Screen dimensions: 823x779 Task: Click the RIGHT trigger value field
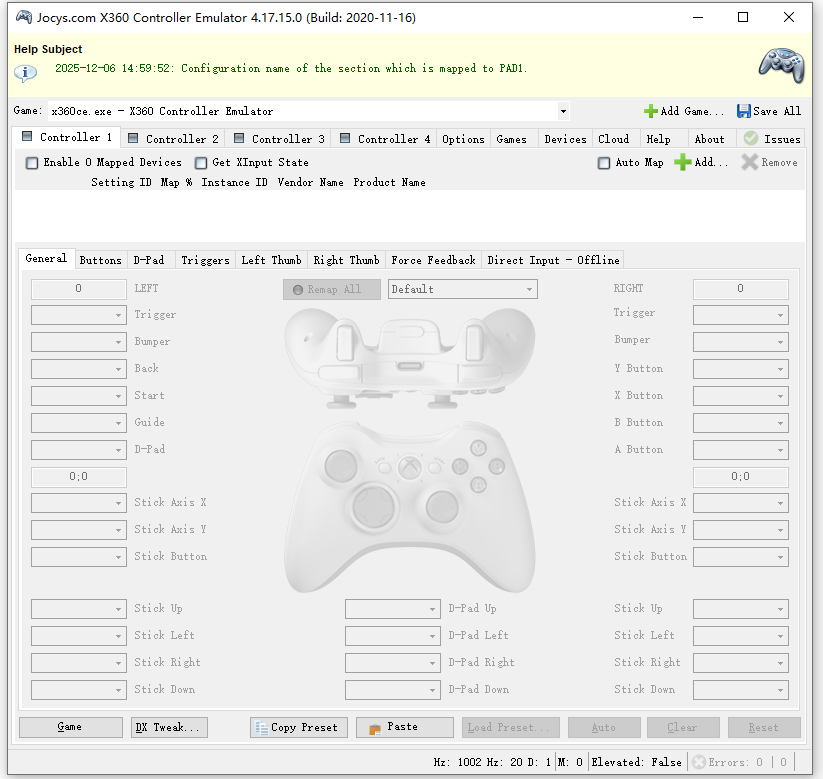tap(741, 289)
